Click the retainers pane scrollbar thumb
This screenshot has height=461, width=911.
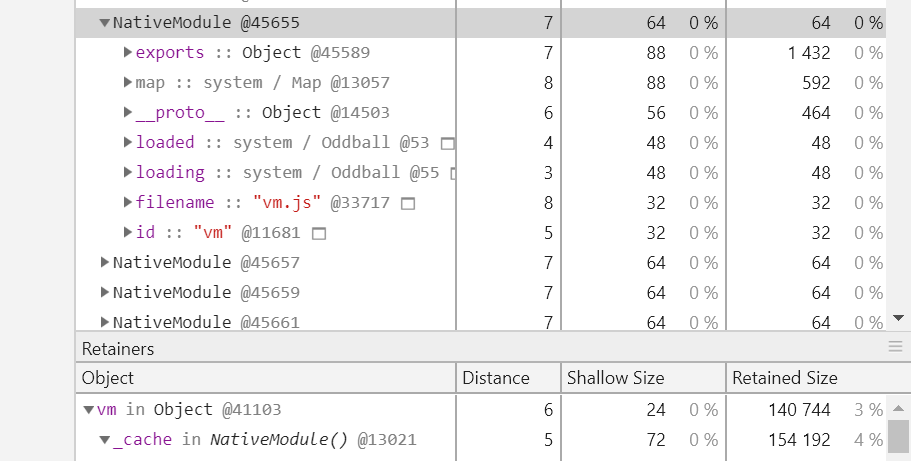coord(898,437)
